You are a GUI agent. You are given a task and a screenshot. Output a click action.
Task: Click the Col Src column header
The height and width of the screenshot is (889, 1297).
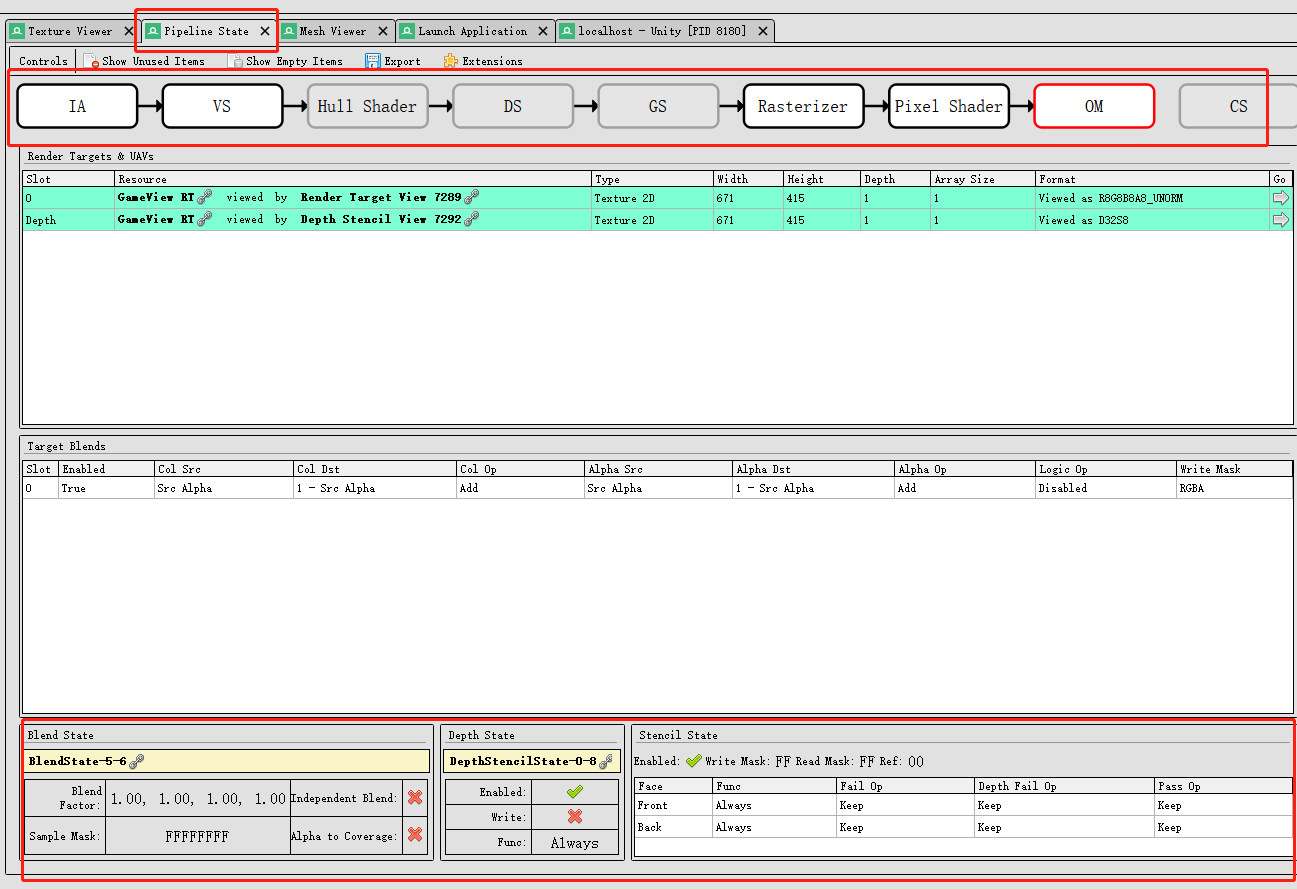[x=224, y=468]
